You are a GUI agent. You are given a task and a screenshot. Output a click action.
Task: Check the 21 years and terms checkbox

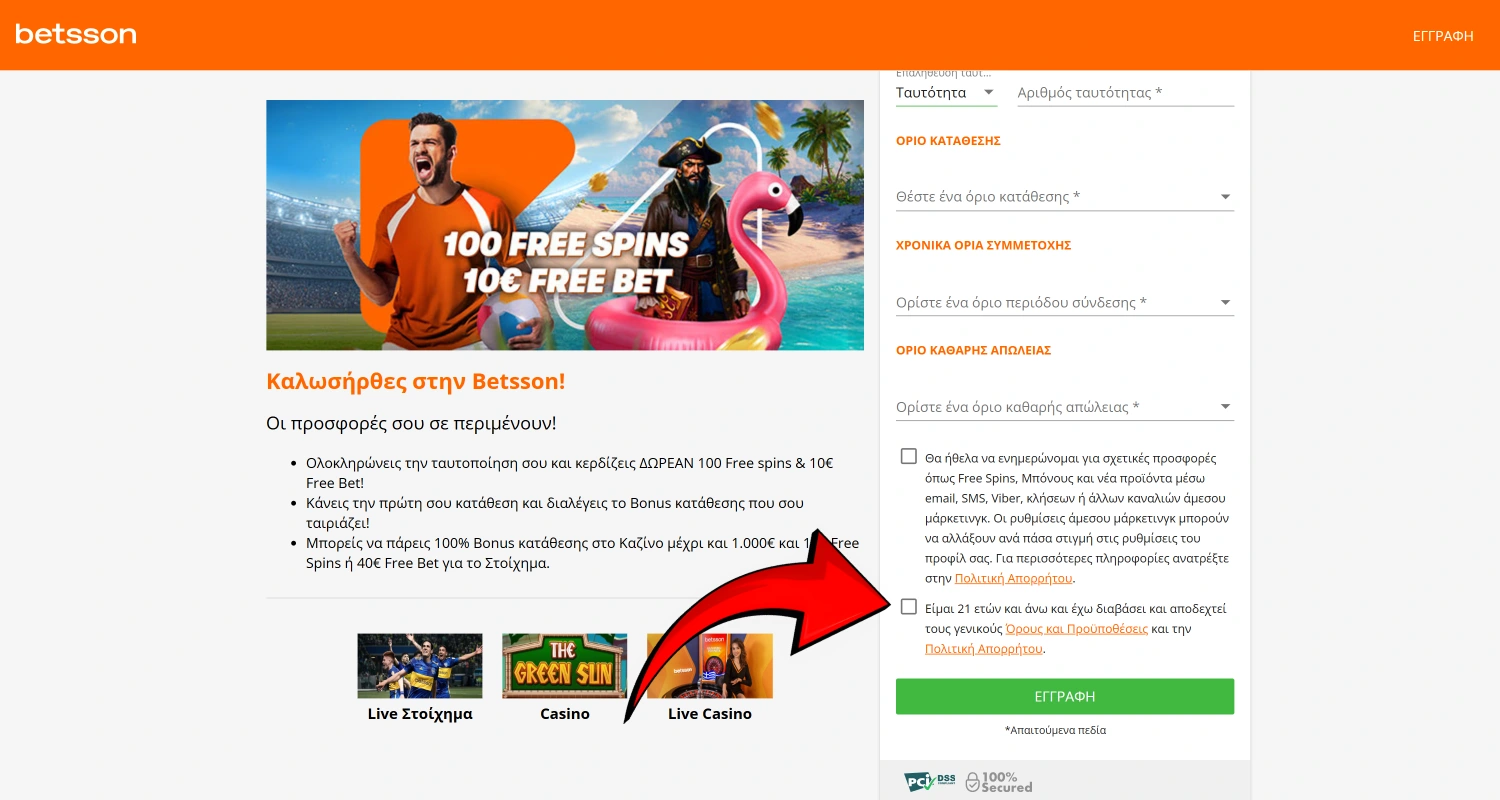(x=908, y=606)
